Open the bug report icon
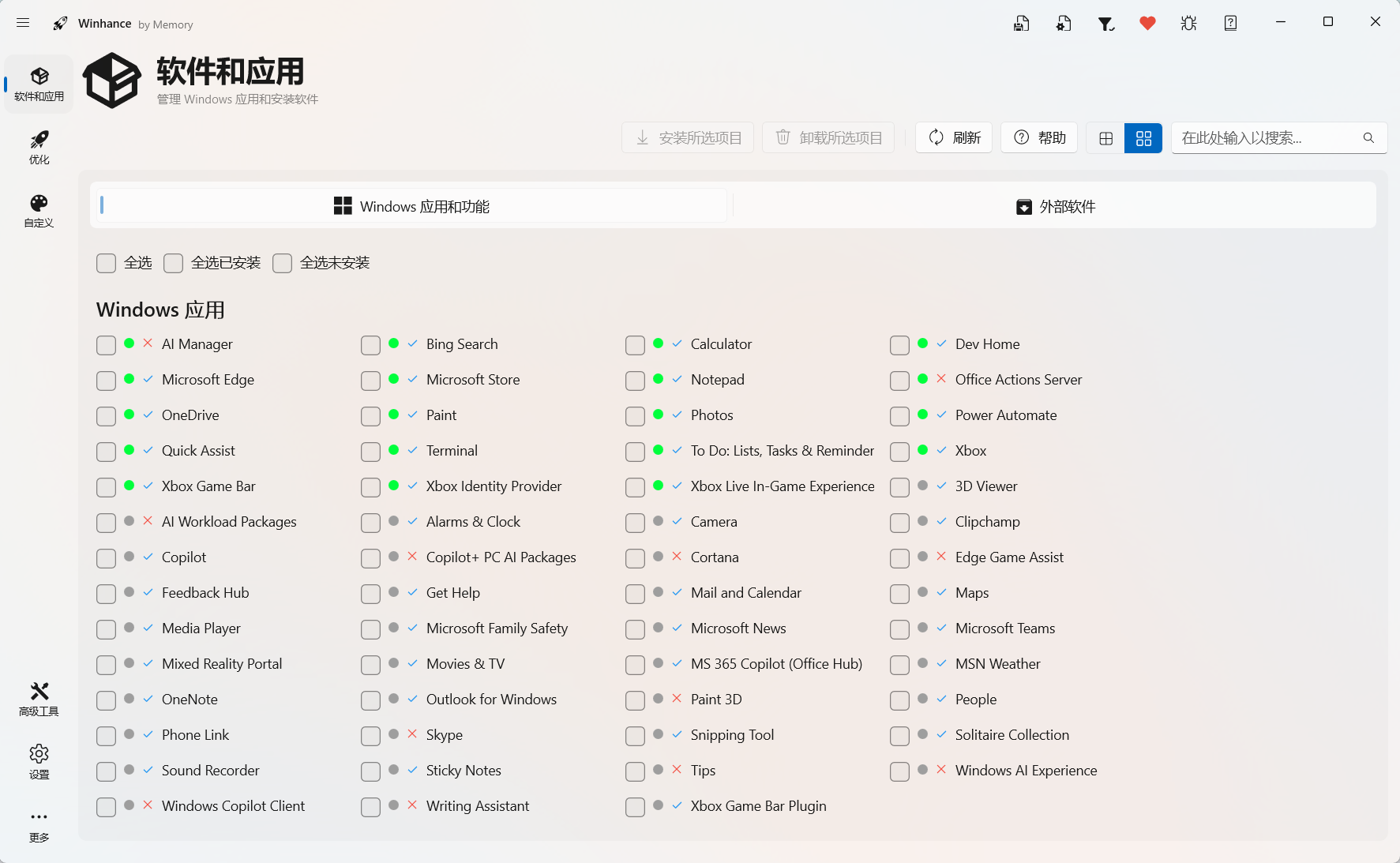Image resolution: width=1400 pixels, height=863 pixels. 1189,24
